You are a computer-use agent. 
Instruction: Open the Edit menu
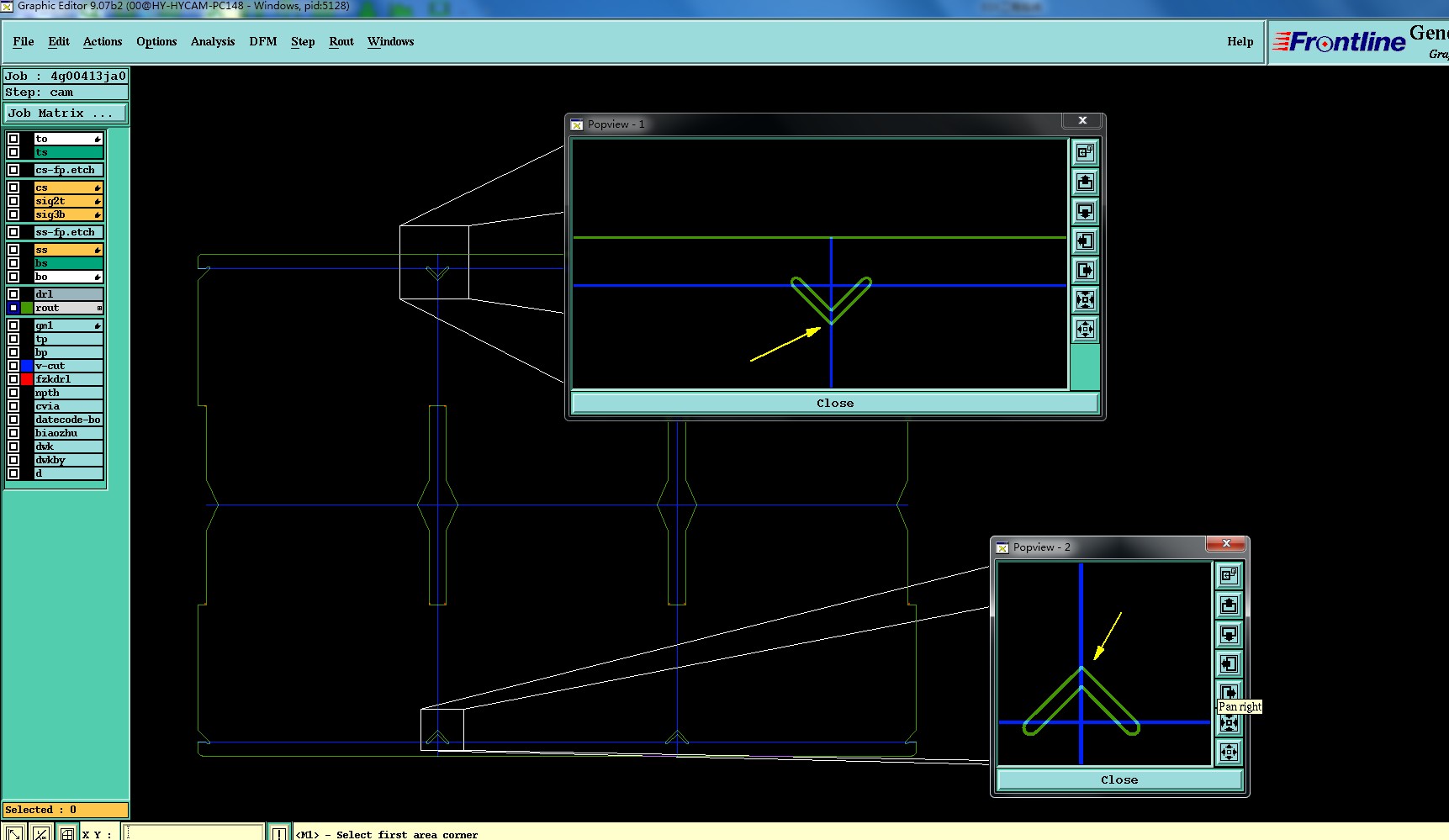pyautogui.click(x=59, y=41)
